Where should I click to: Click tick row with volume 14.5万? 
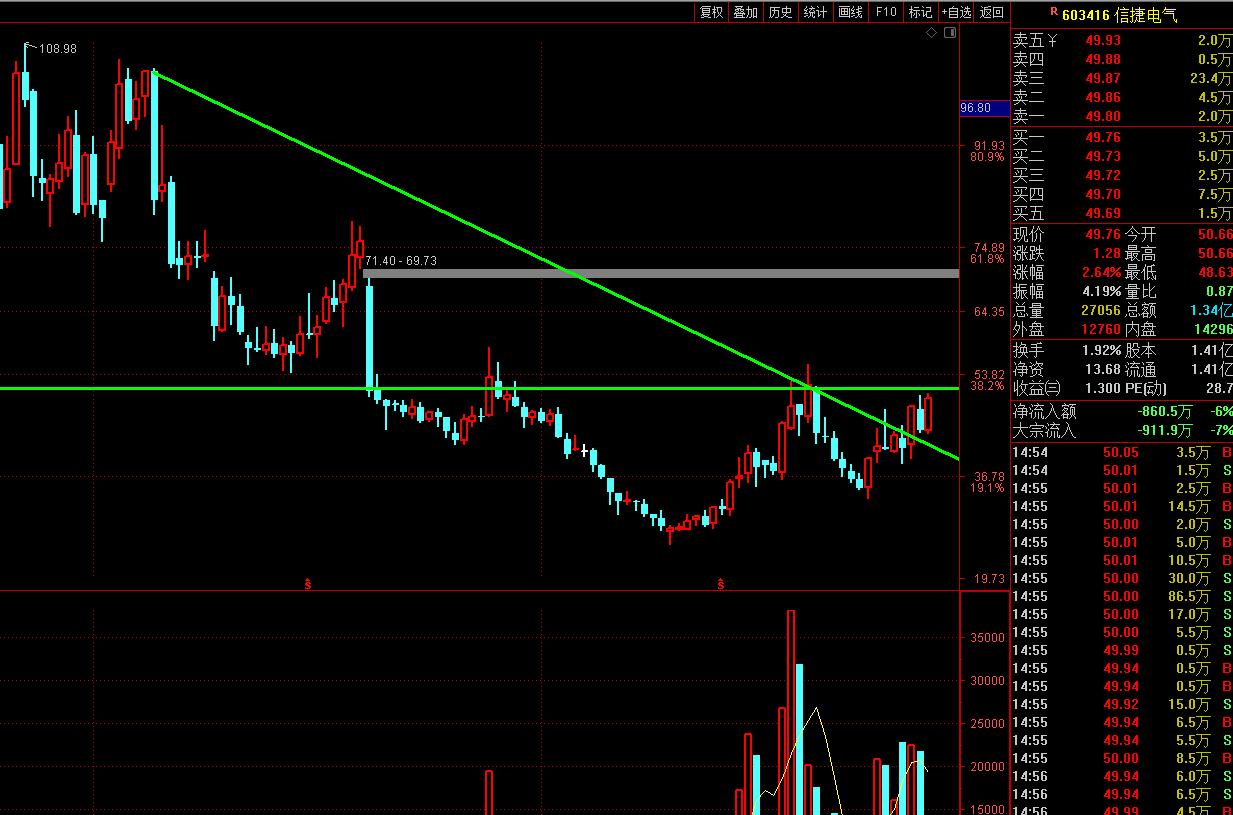point(1122,506)
